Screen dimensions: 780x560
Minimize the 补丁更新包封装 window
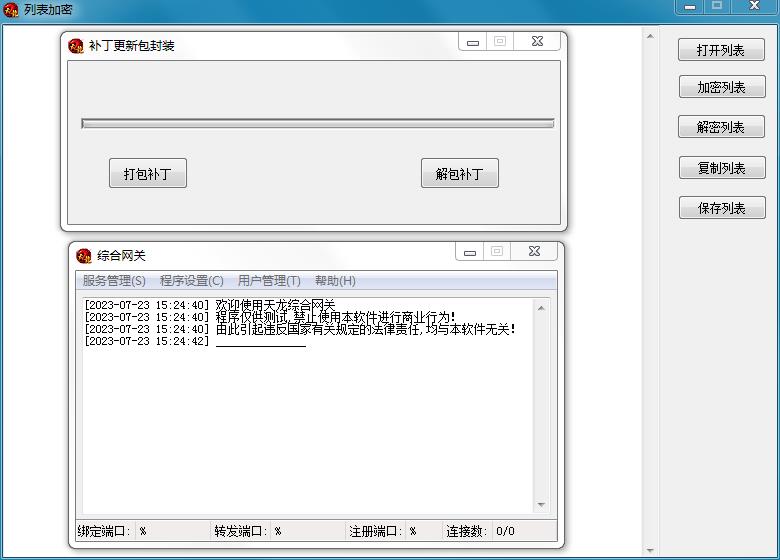pyautogui.click(x=473, y=42)
